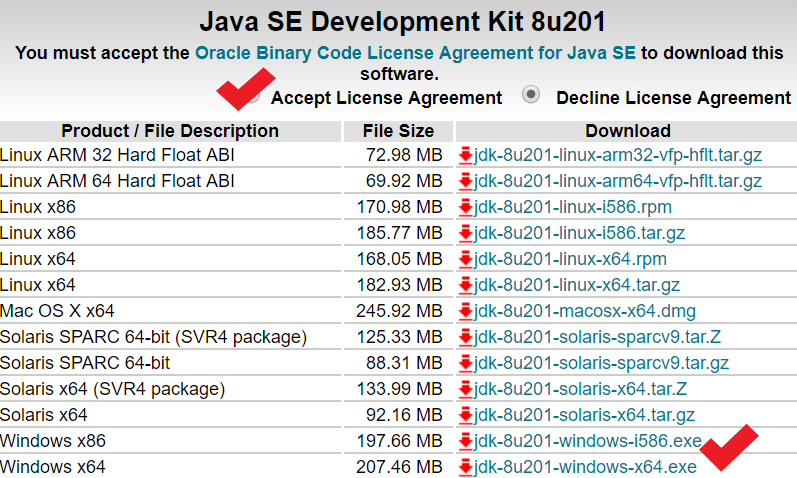The width and height of the screenshot is (797, 478).
Task: Click the 133.99 MB file size cell
Action: click(x=400, y=389)
